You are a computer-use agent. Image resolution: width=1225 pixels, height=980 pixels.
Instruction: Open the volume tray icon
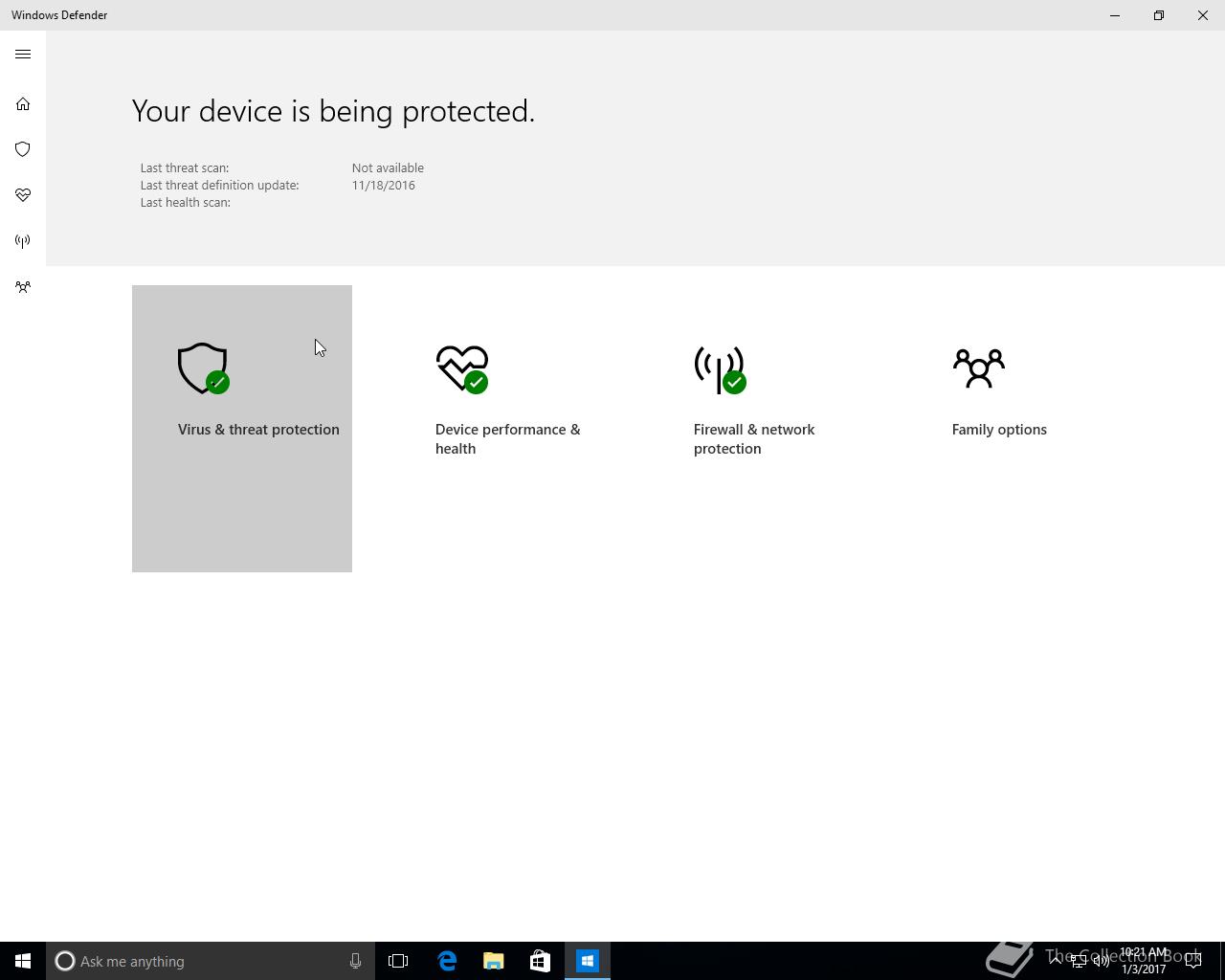point(1101,961)
